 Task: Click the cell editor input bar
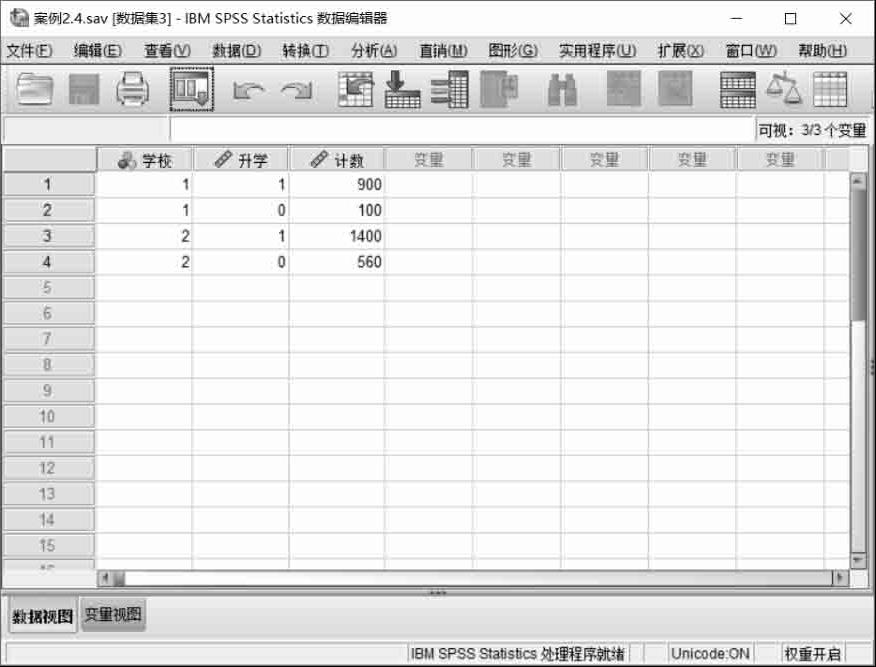pyautogui.click(x=461, y=130)
